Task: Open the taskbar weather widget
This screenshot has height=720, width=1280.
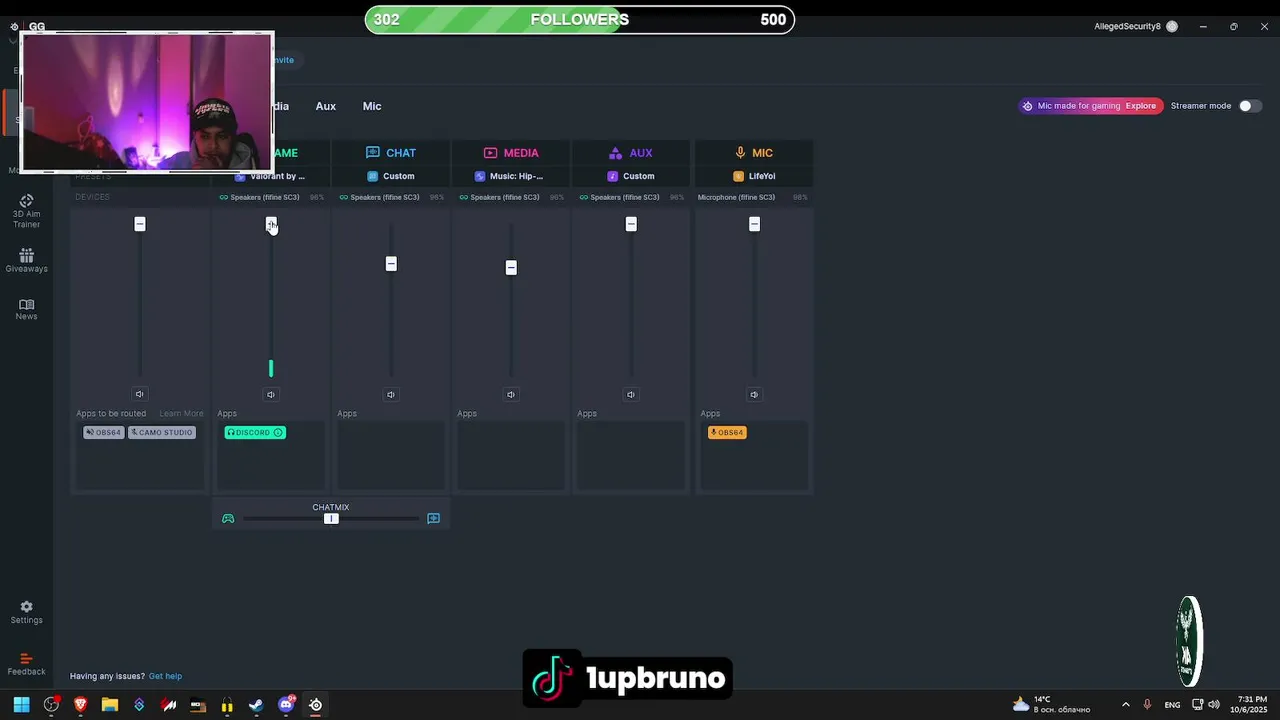Action: tap(1051, 704)
